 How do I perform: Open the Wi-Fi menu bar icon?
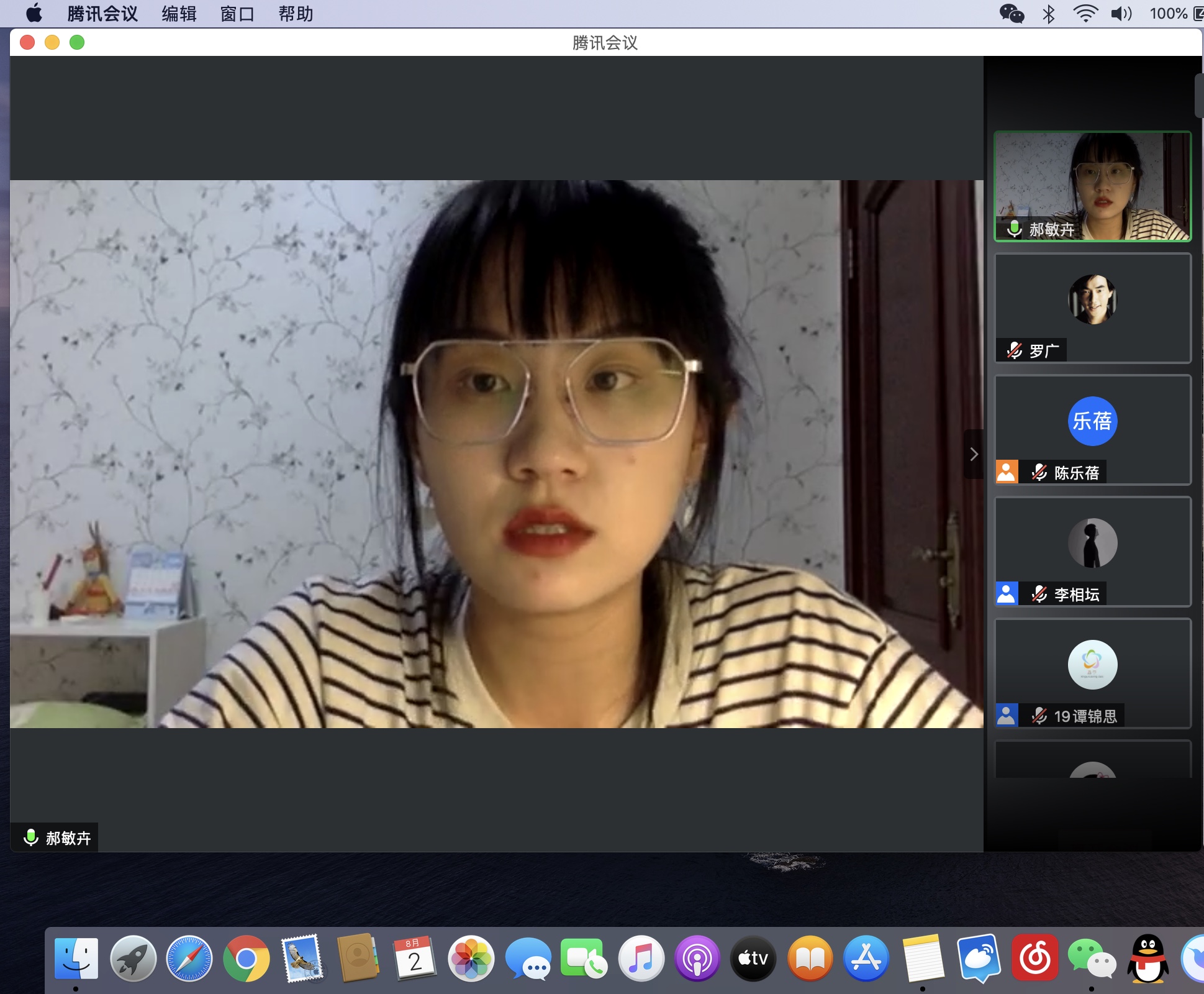click(x=1085, y=14)
